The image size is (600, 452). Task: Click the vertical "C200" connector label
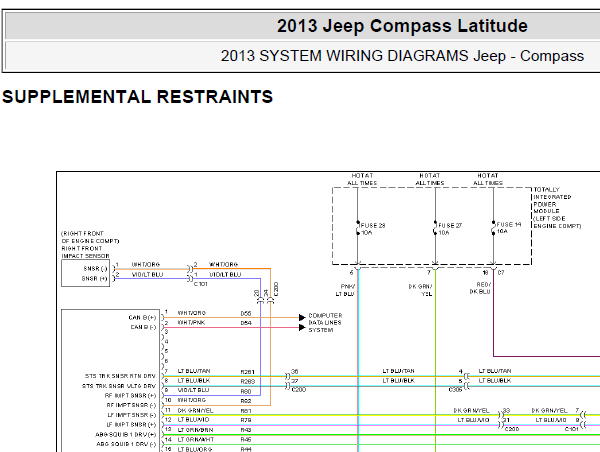(276, 289)
